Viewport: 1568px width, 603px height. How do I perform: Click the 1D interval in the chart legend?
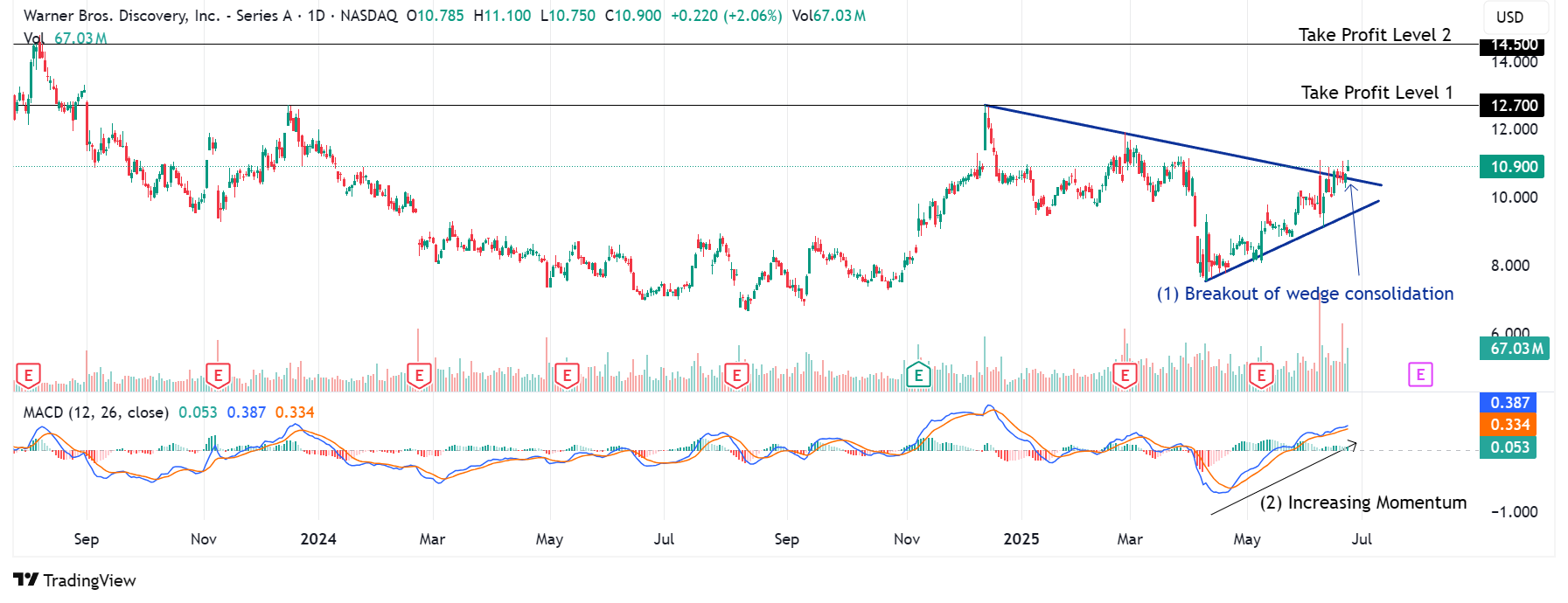pos(317,16)
